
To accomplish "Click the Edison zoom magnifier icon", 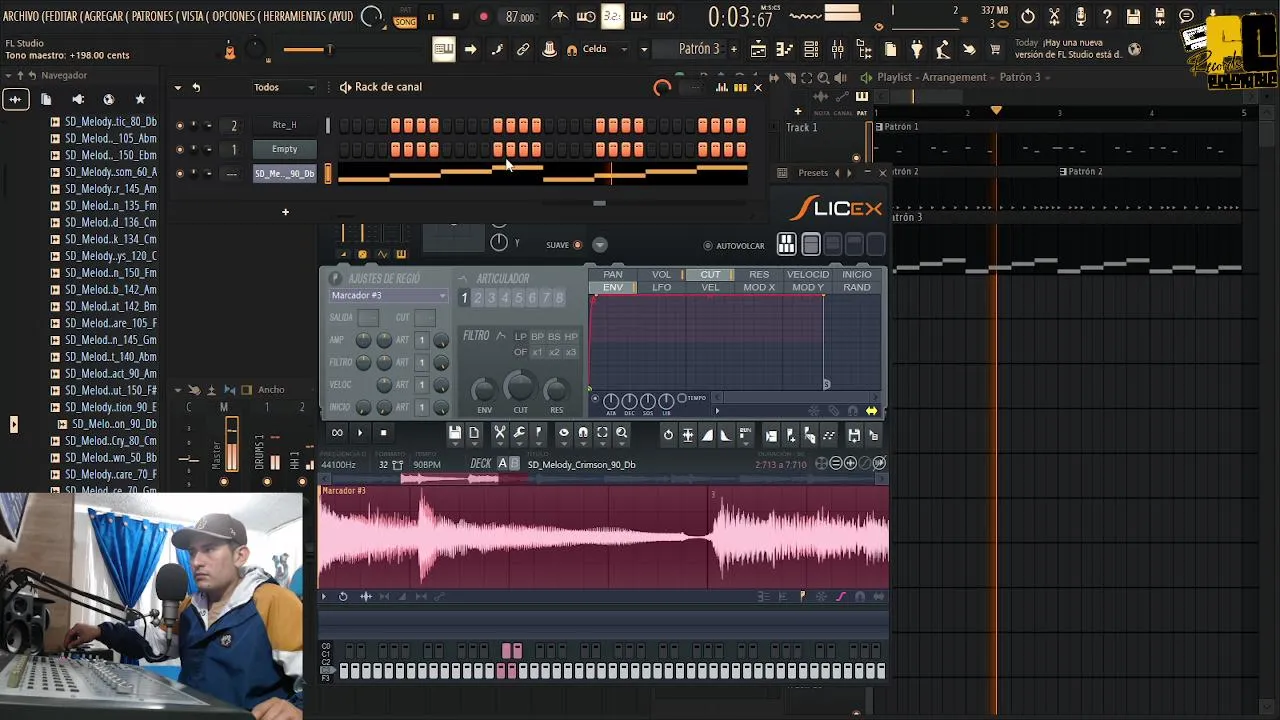I will pyautogui.click(x=621, y=433).
